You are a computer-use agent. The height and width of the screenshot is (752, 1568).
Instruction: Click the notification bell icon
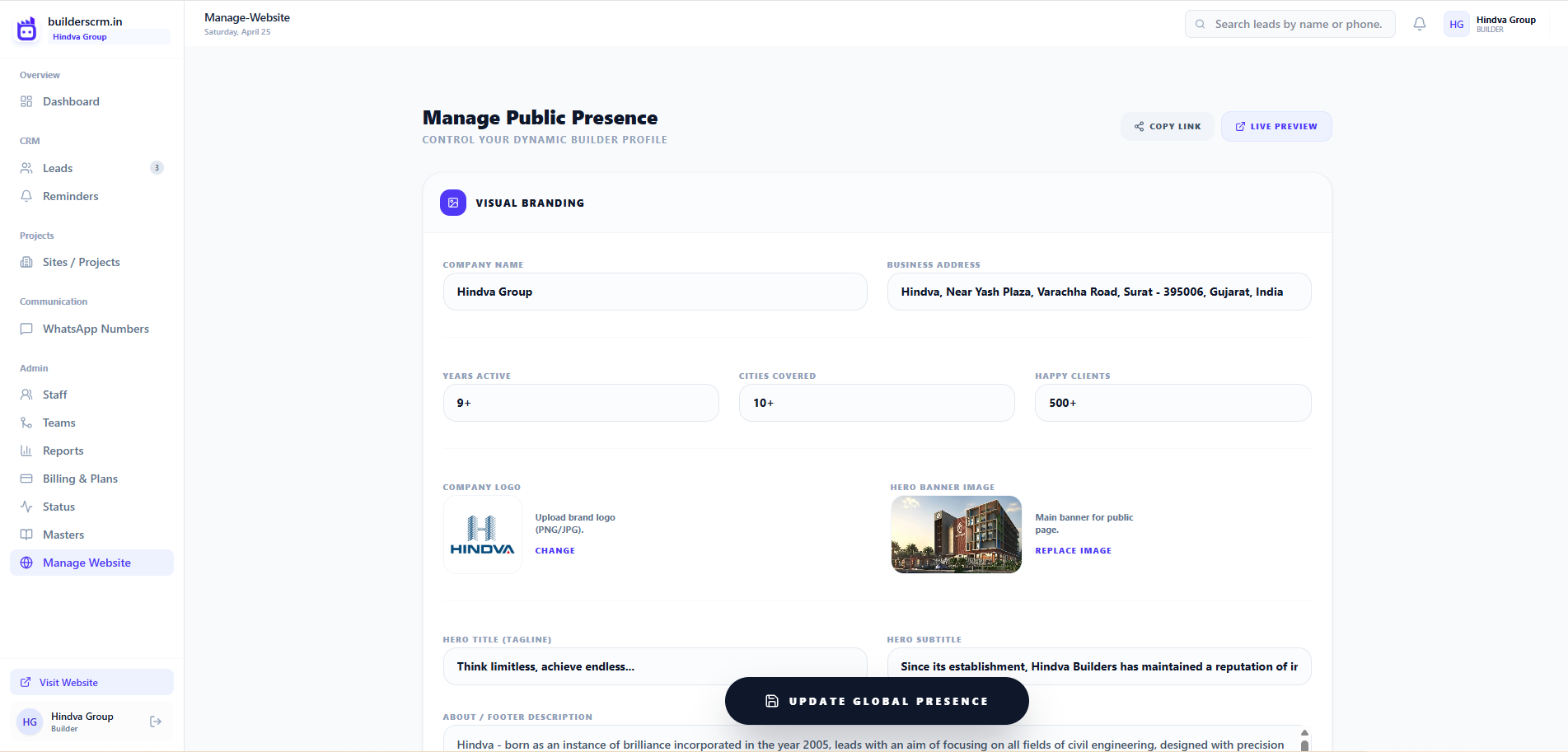1419,25
